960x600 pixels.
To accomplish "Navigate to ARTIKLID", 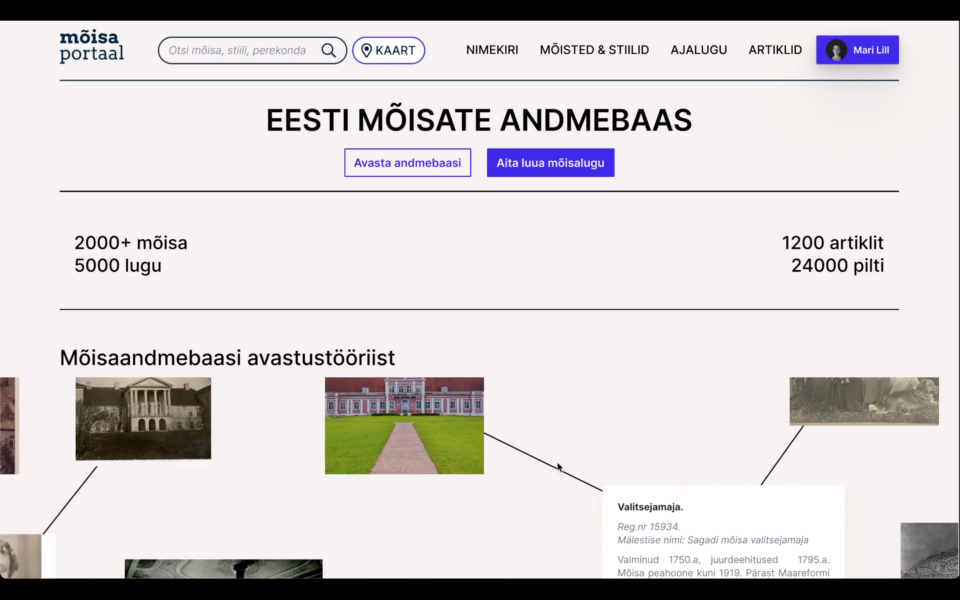I will tap(775, 50).
